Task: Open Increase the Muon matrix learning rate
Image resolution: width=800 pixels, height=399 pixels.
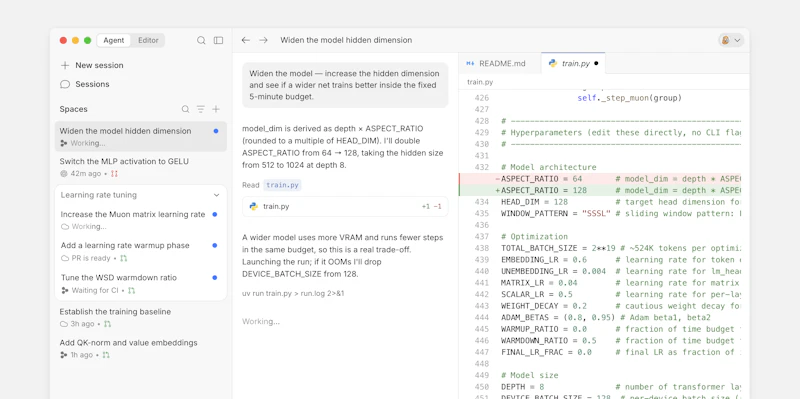Action: click(x=141, y=220)
